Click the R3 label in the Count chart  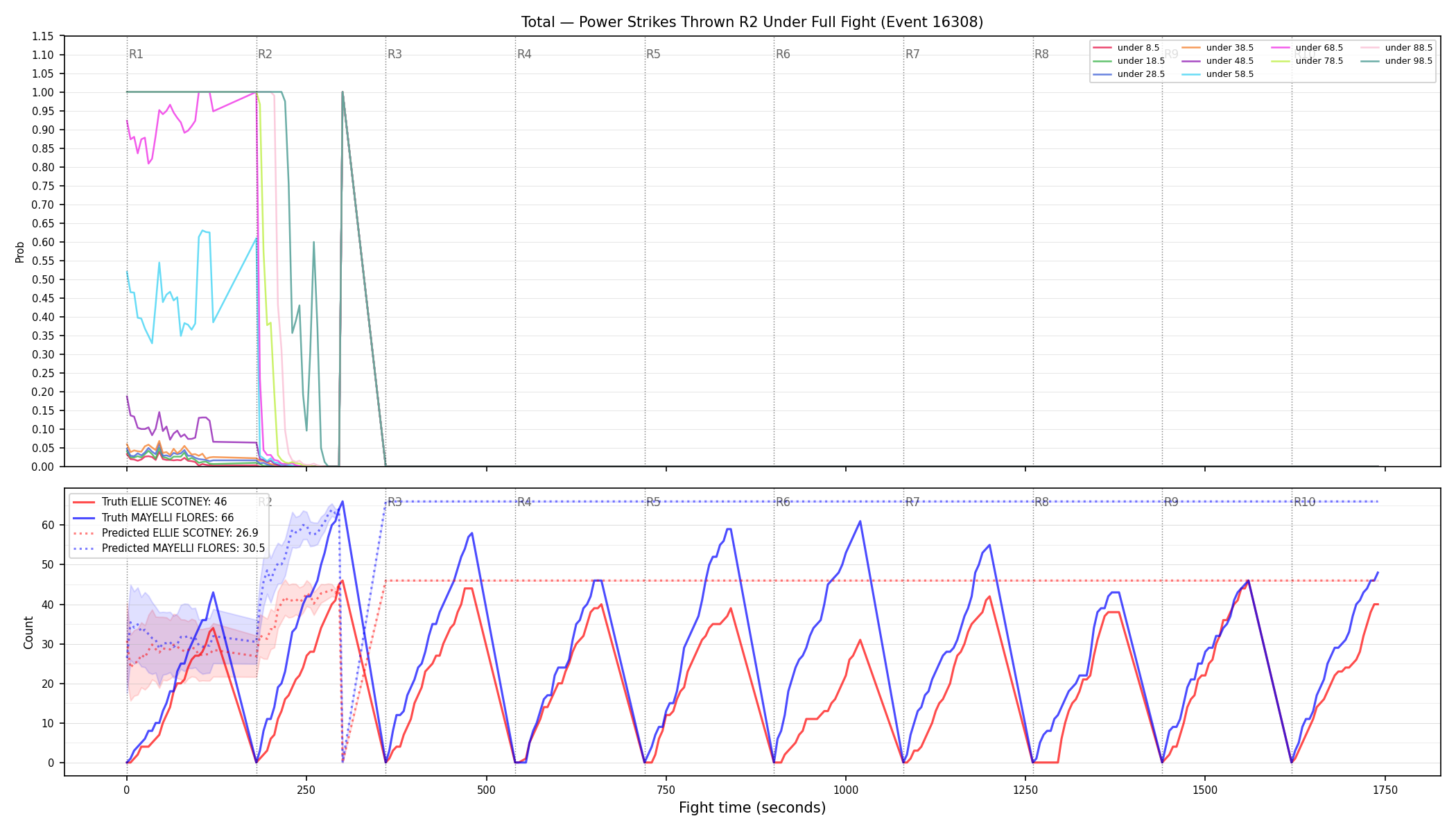coord(395,502)
